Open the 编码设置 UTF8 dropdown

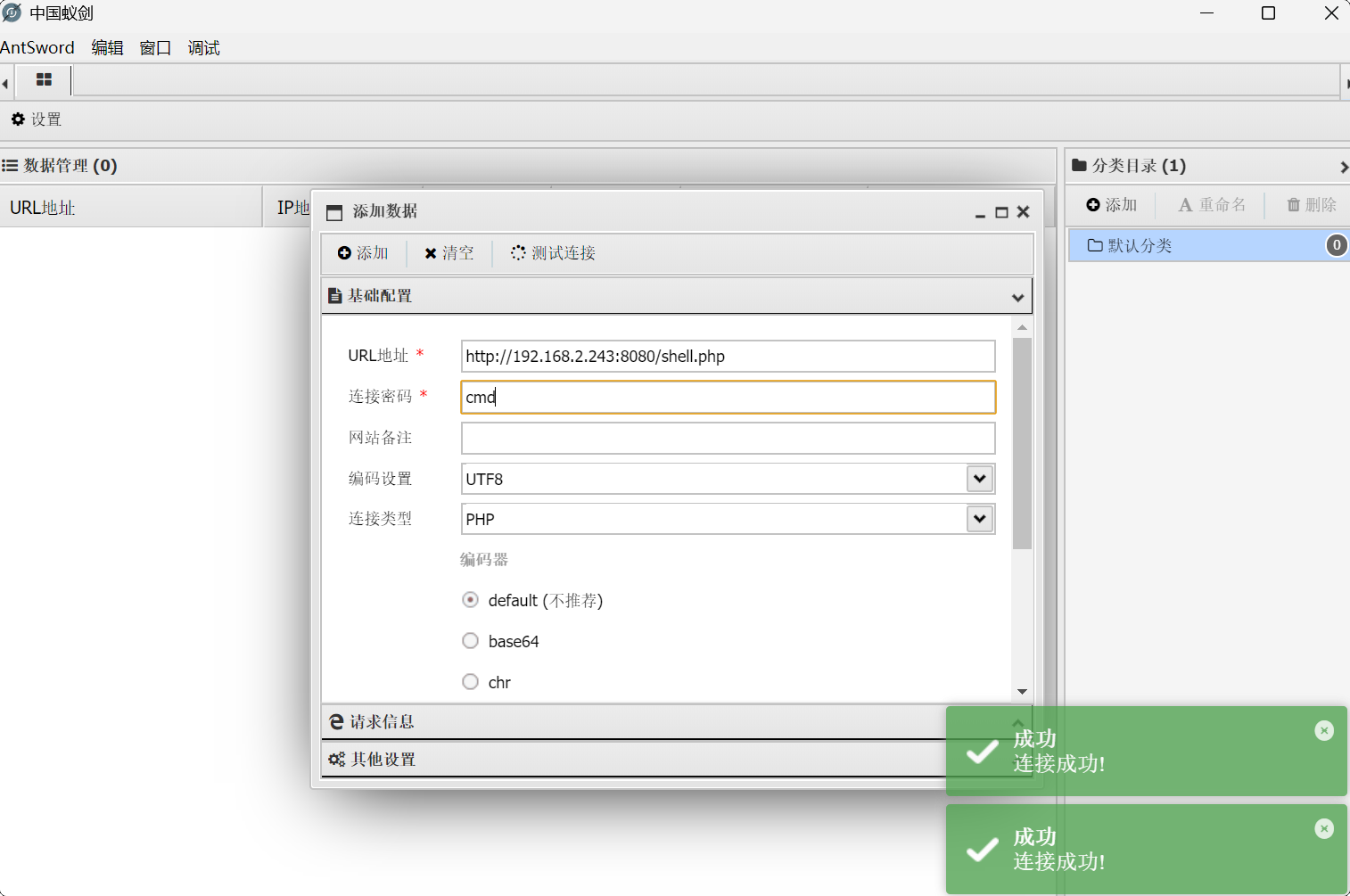coord(979,479)
